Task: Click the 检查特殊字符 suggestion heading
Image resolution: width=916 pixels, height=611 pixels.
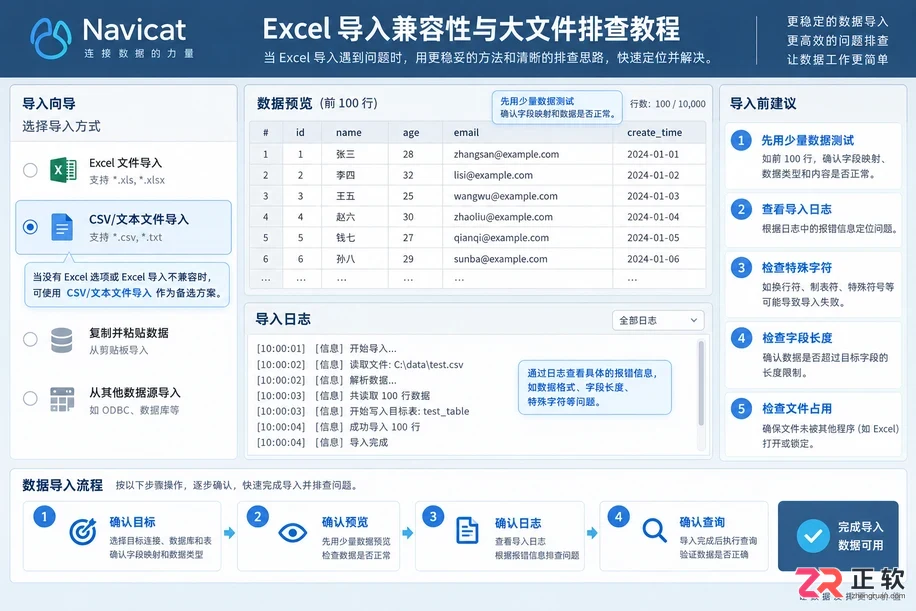Action: (796, 268)
